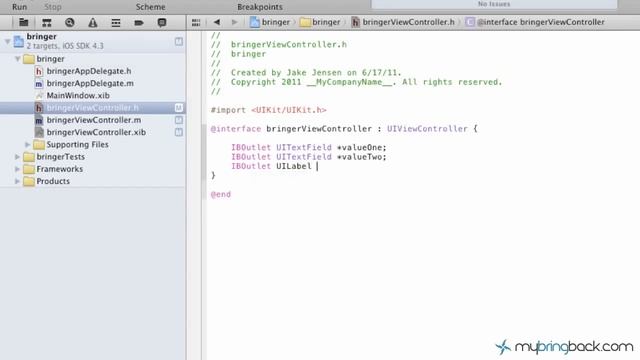Click the UIViewController superclass name
This screenshot has width=640, height=360.
[427, 129]
